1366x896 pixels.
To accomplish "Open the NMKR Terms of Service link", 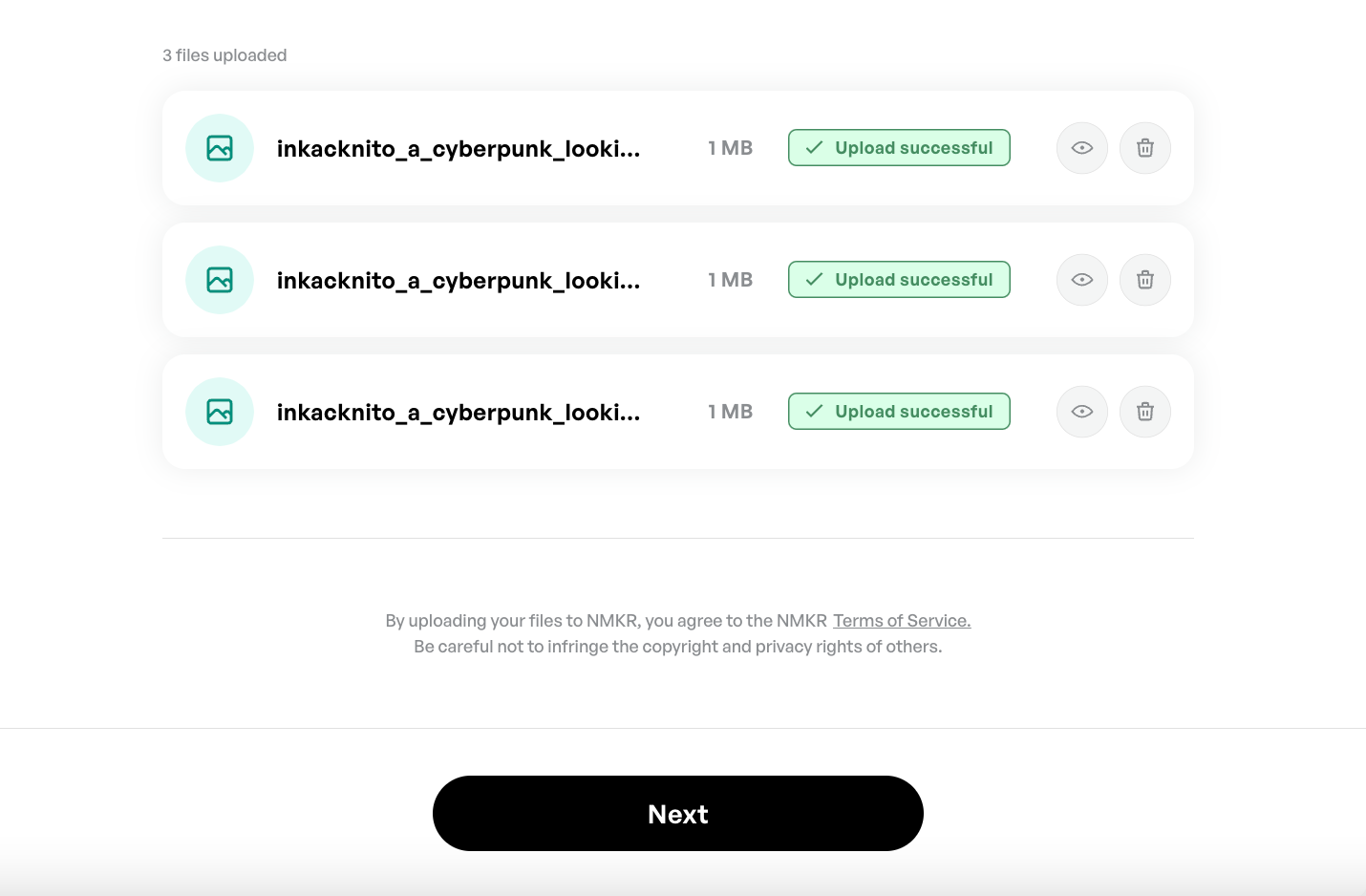I will coord(902,621).
